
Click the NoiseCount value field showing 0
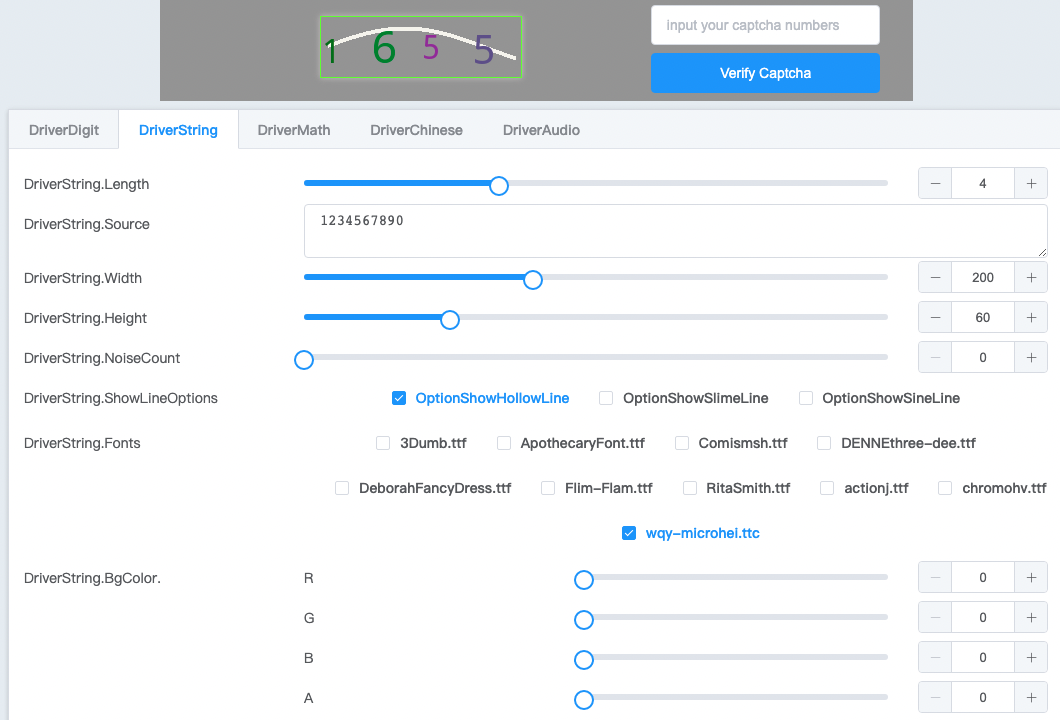pos(983,357)
